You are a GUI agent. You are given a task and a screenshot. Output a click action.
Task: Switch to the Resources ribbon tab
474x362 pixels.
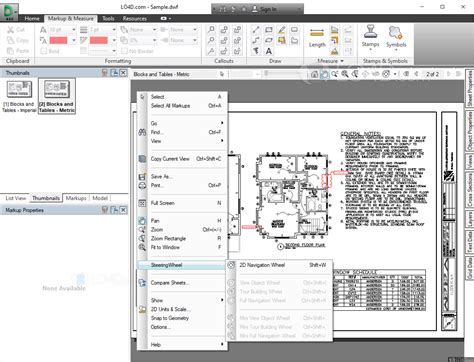click(x=134, y=18)
